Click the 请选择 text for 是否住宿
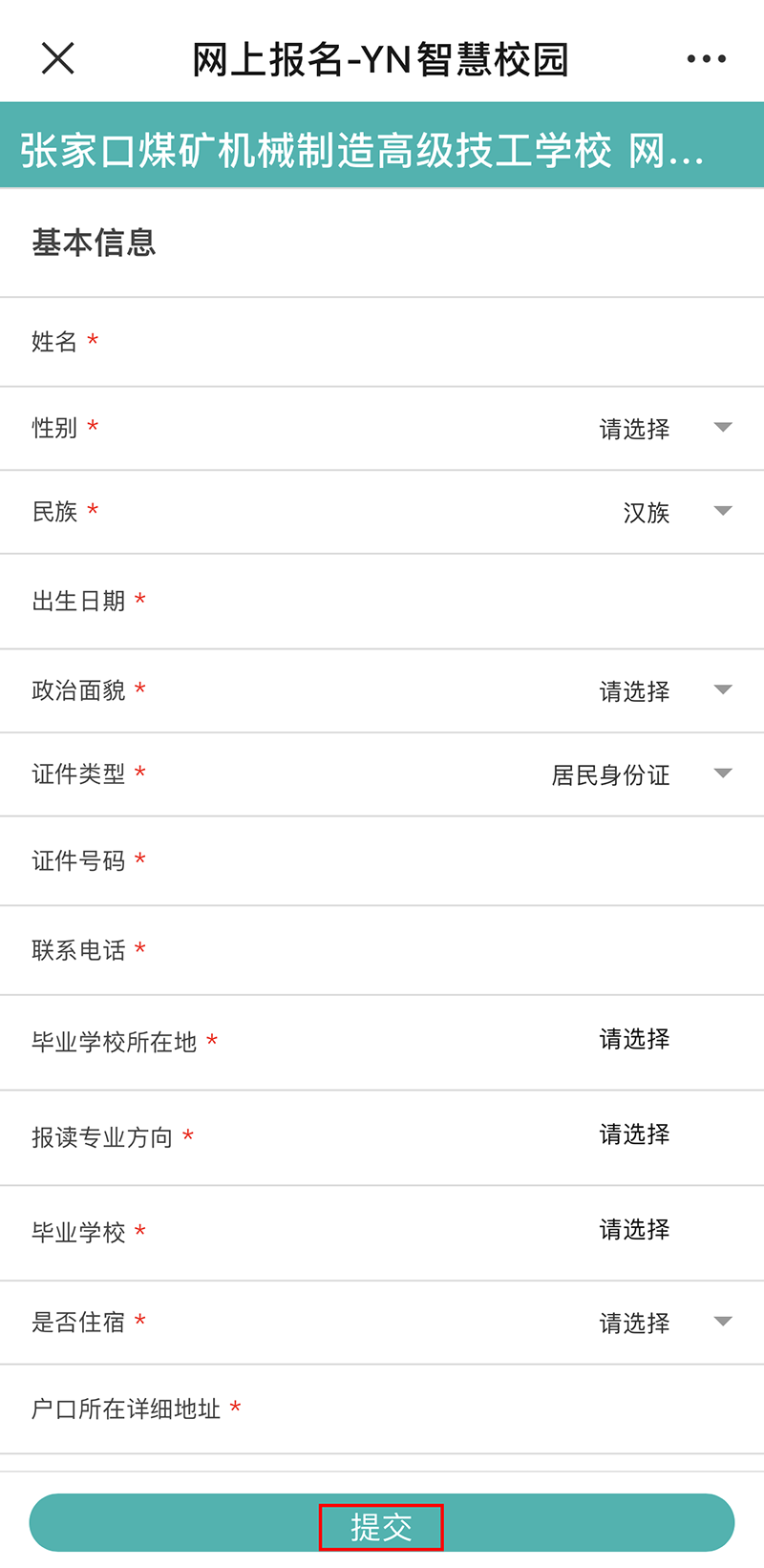The height and width of the screenshot is (1568, 764). click(x=634, y=1323)
